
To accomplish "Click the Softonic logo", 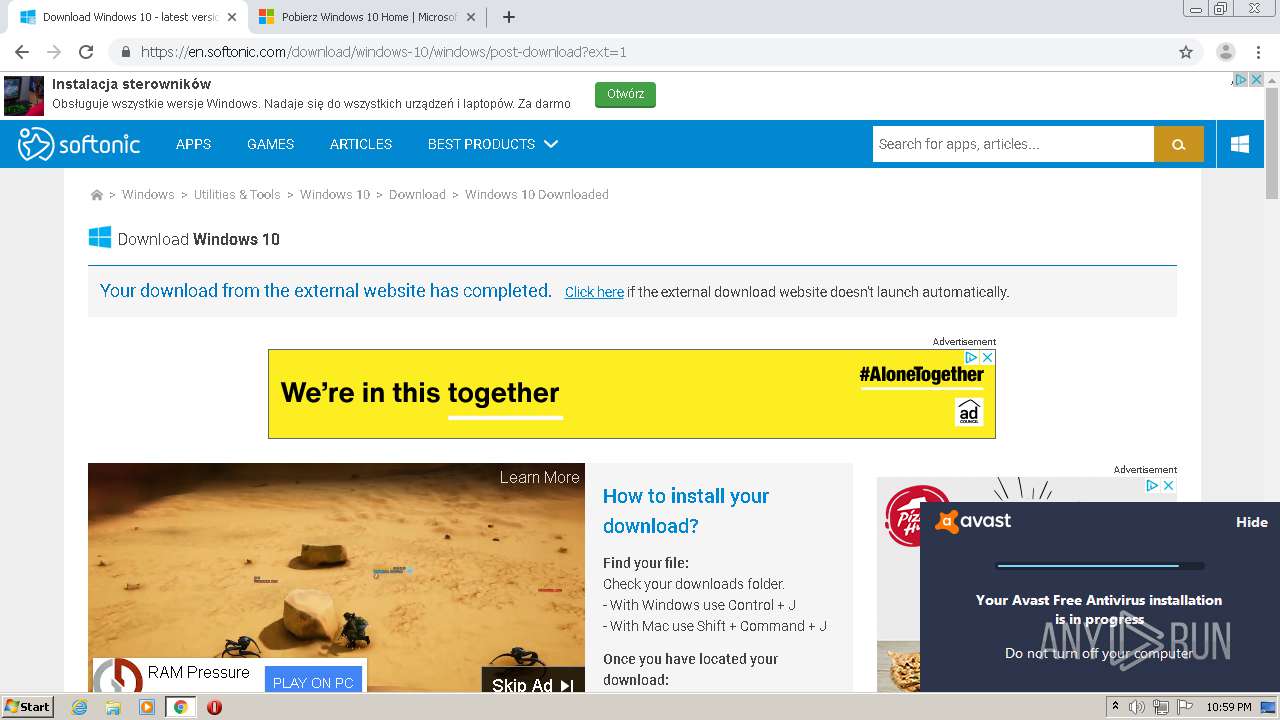I will point(79,144).
